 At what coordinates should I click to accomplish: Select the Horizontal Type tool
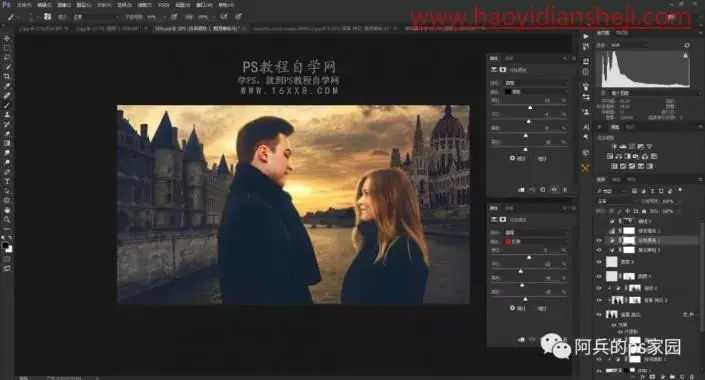[7, 181]
